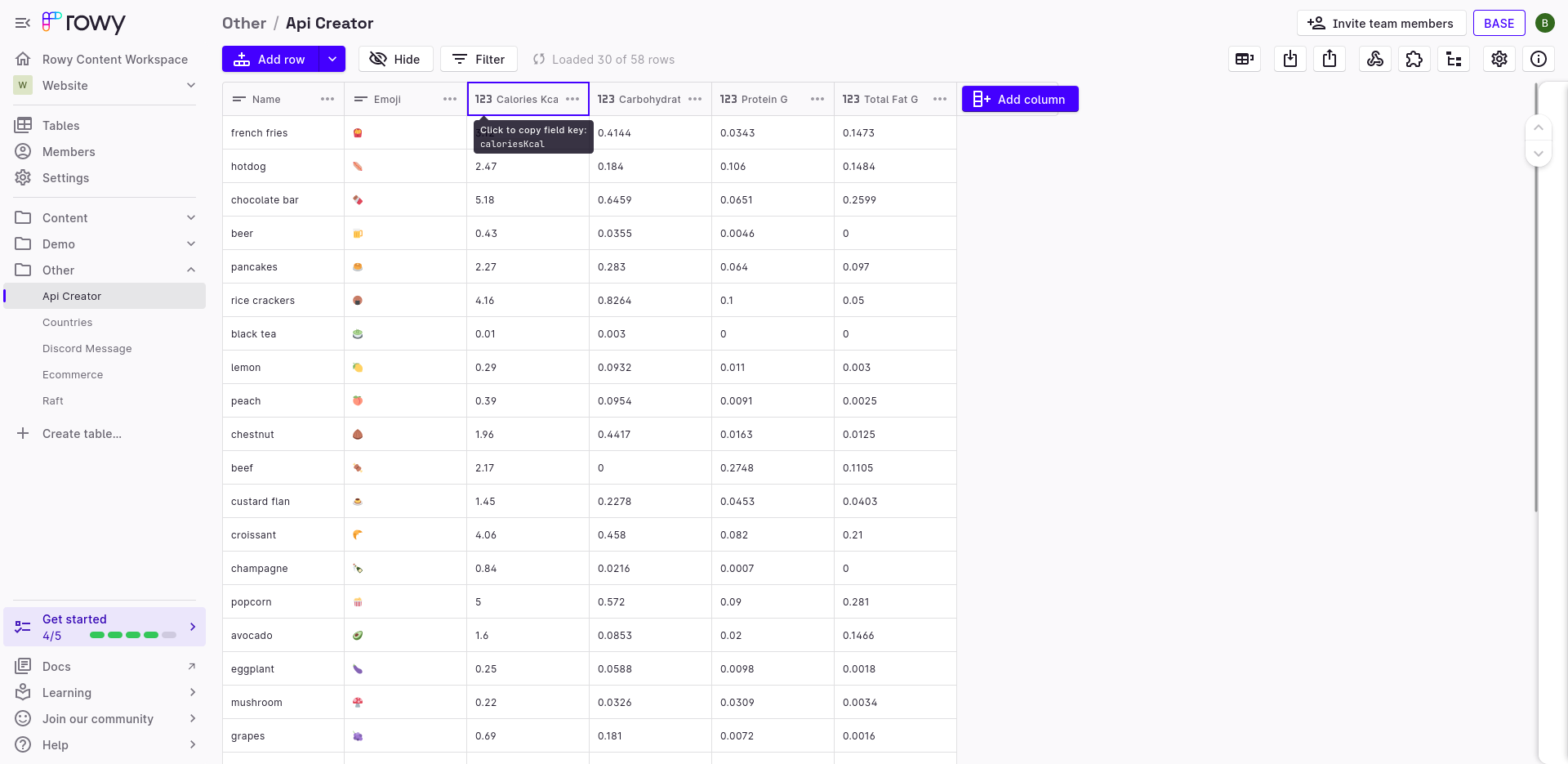Click the Export data icon
The width and height of the screenshot is (1568, 764).
coord(1329,59)
